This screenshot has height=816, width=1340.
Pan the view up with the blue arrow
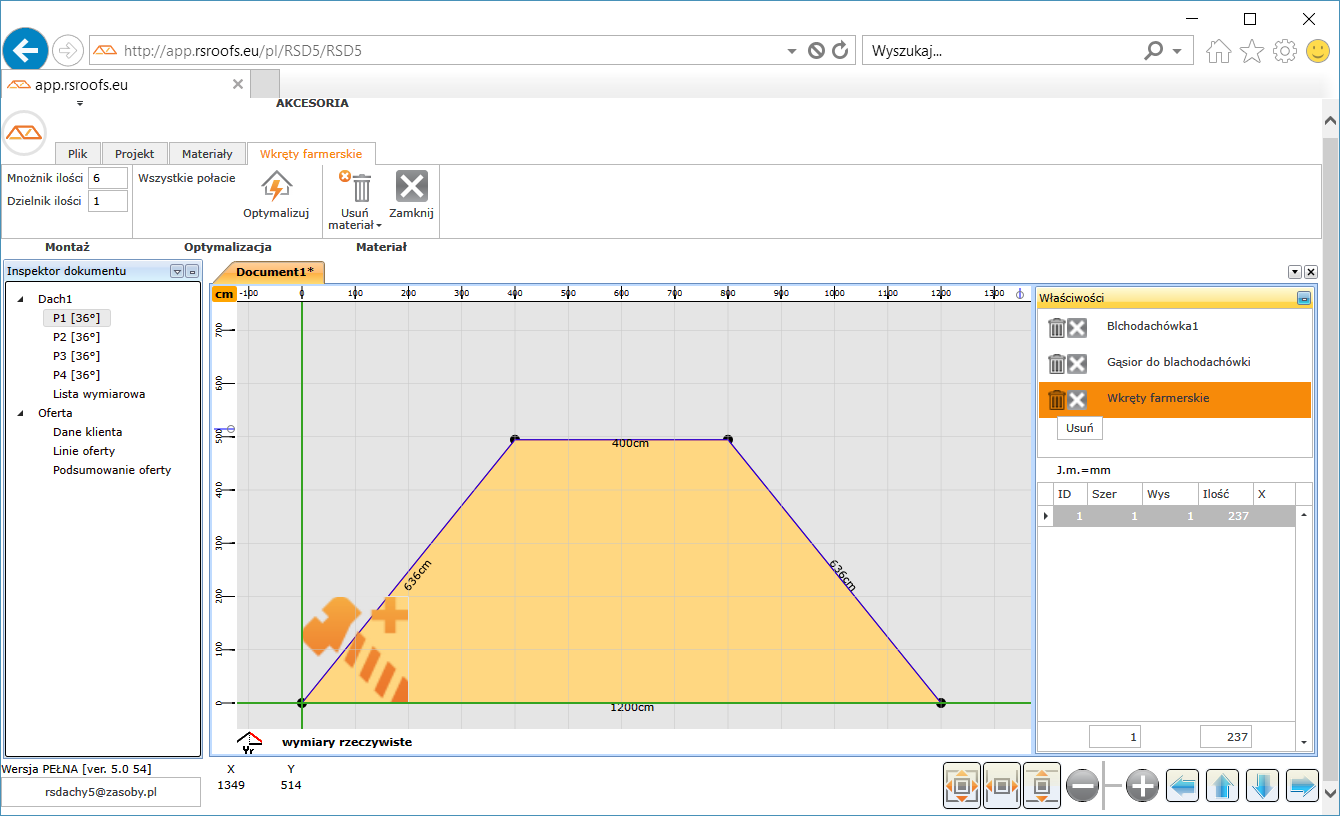click(x=1222, y=786)
